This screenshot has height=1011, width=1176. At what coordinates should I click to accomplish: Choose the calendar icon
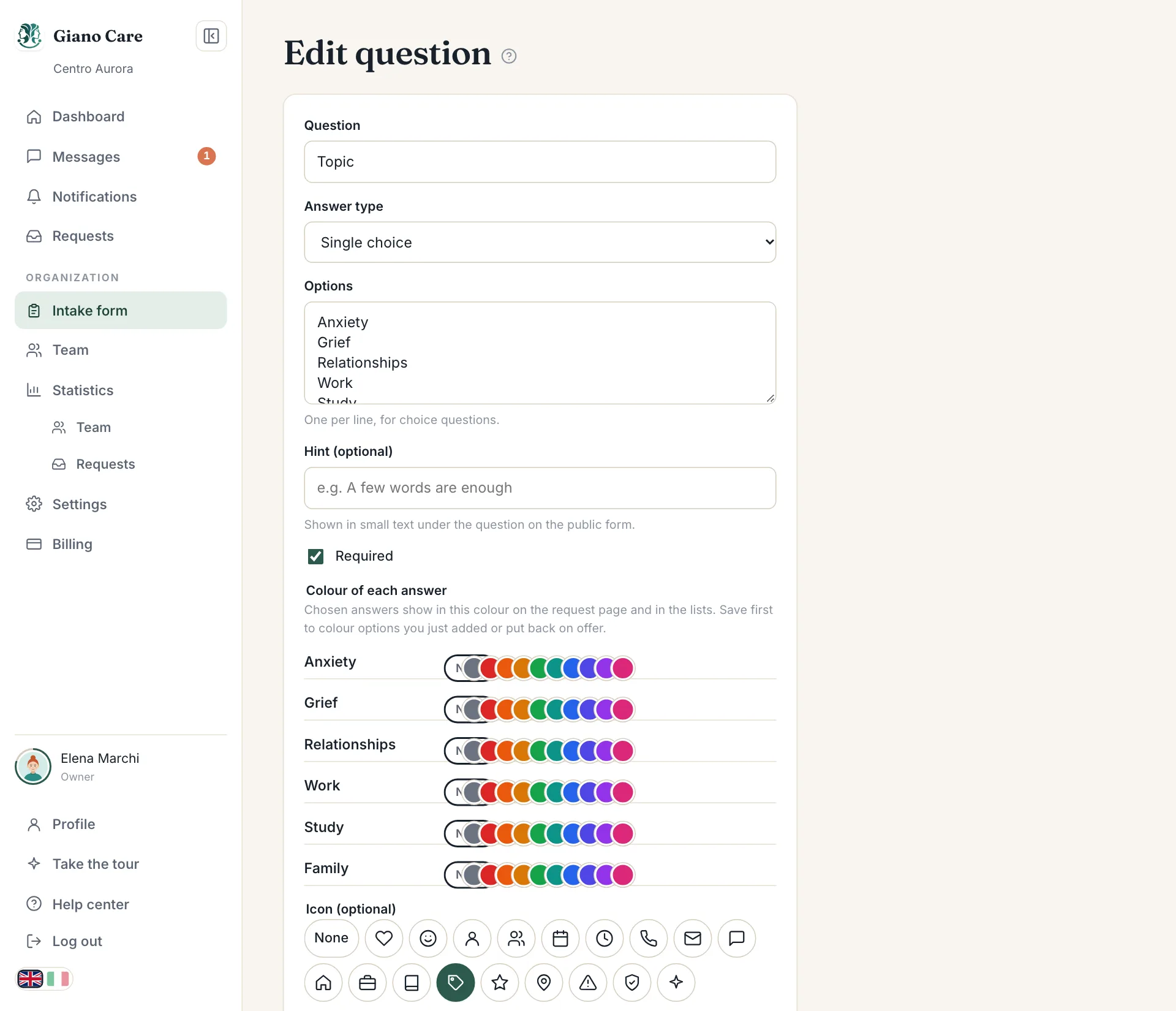pyautogui.click(x=560, y=938)
